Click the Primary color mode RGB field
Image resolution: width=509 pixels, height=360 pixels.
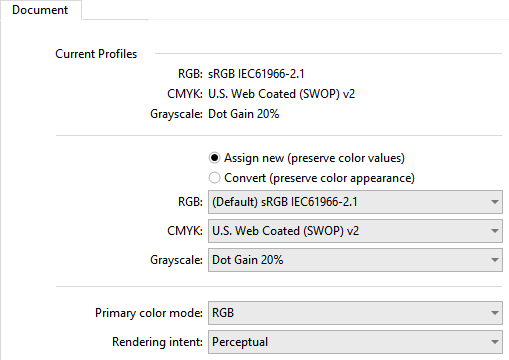coord(355,313)
